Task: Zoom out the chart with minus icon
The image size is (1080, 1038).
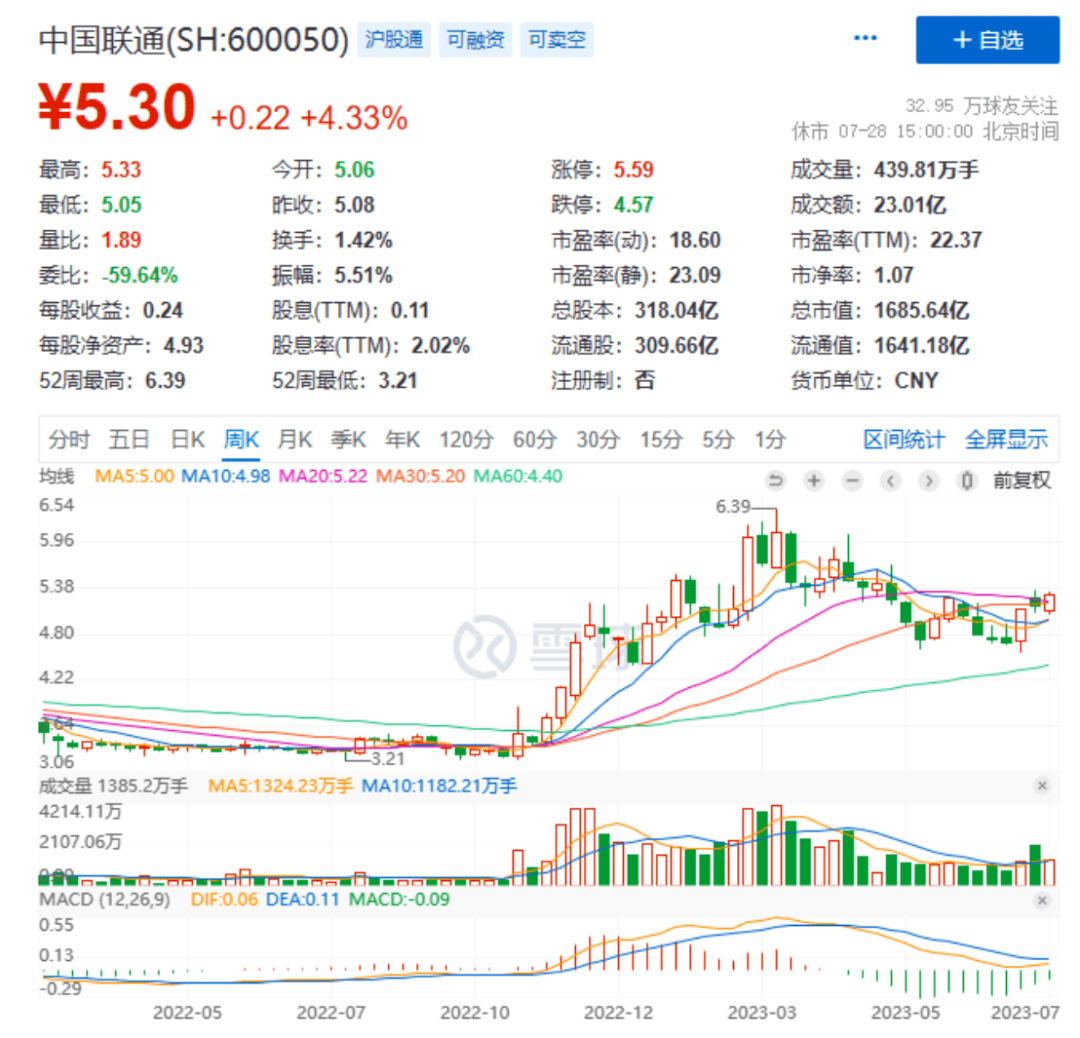Action: pos(852,481)
